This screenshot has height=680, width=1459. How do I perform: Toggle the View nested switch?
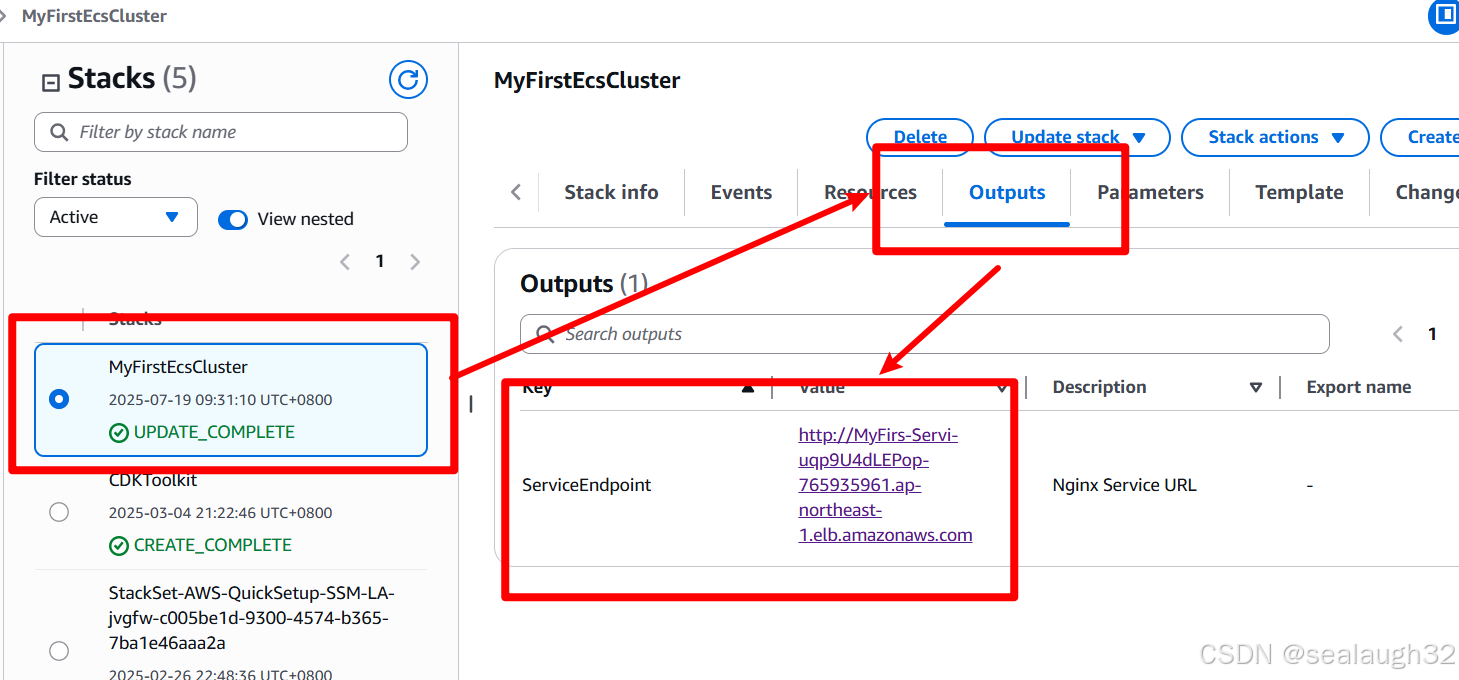point(233,219)
